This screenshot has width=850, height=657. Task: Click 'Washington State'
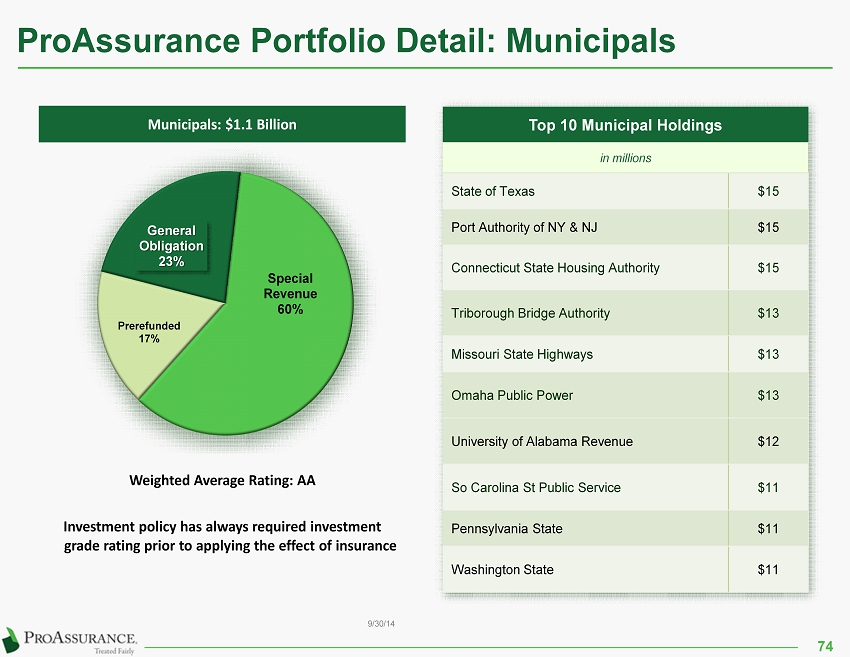point(502,570)
